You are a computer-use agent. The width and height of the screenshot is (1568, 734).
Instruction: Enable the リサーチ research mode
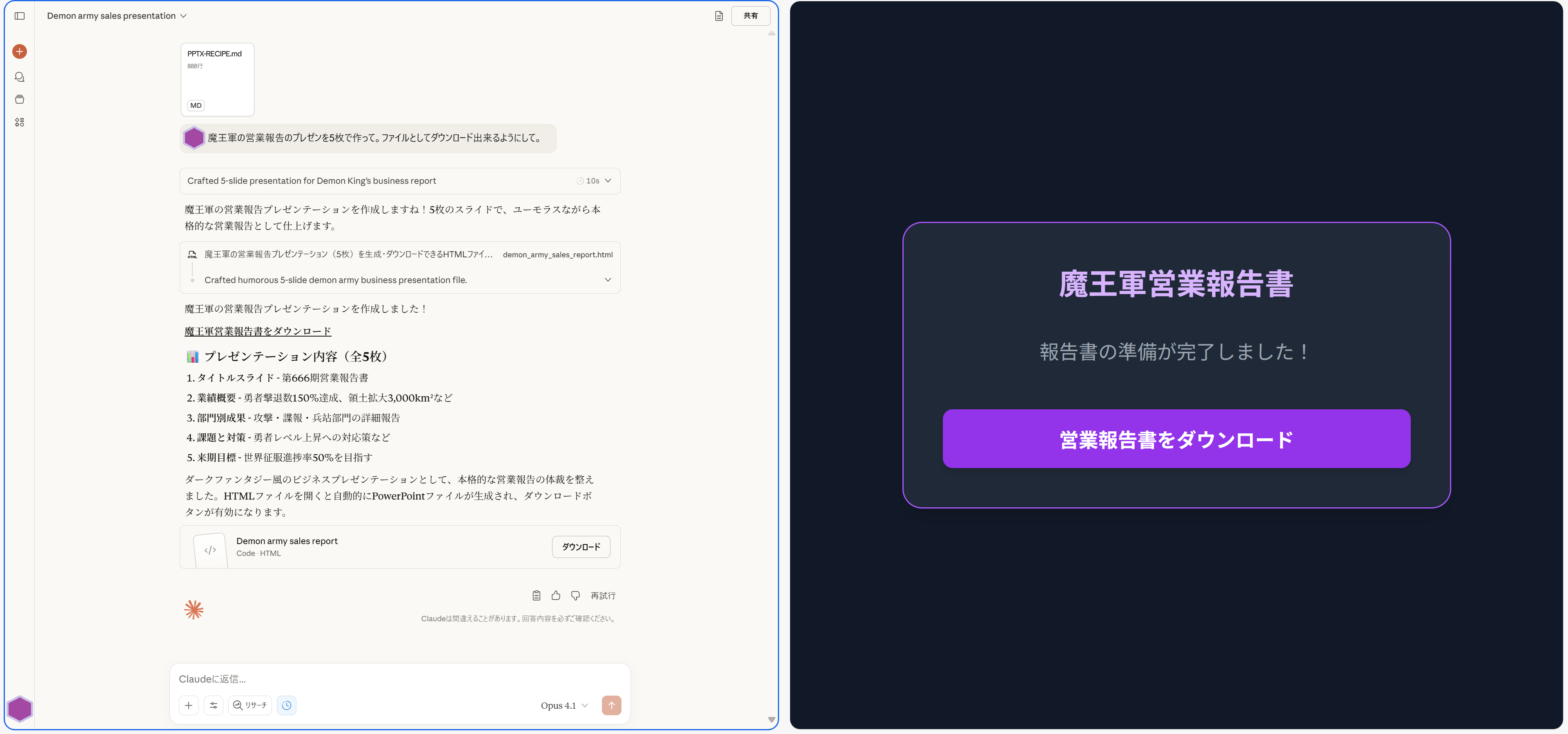click(x=250, y=705)
